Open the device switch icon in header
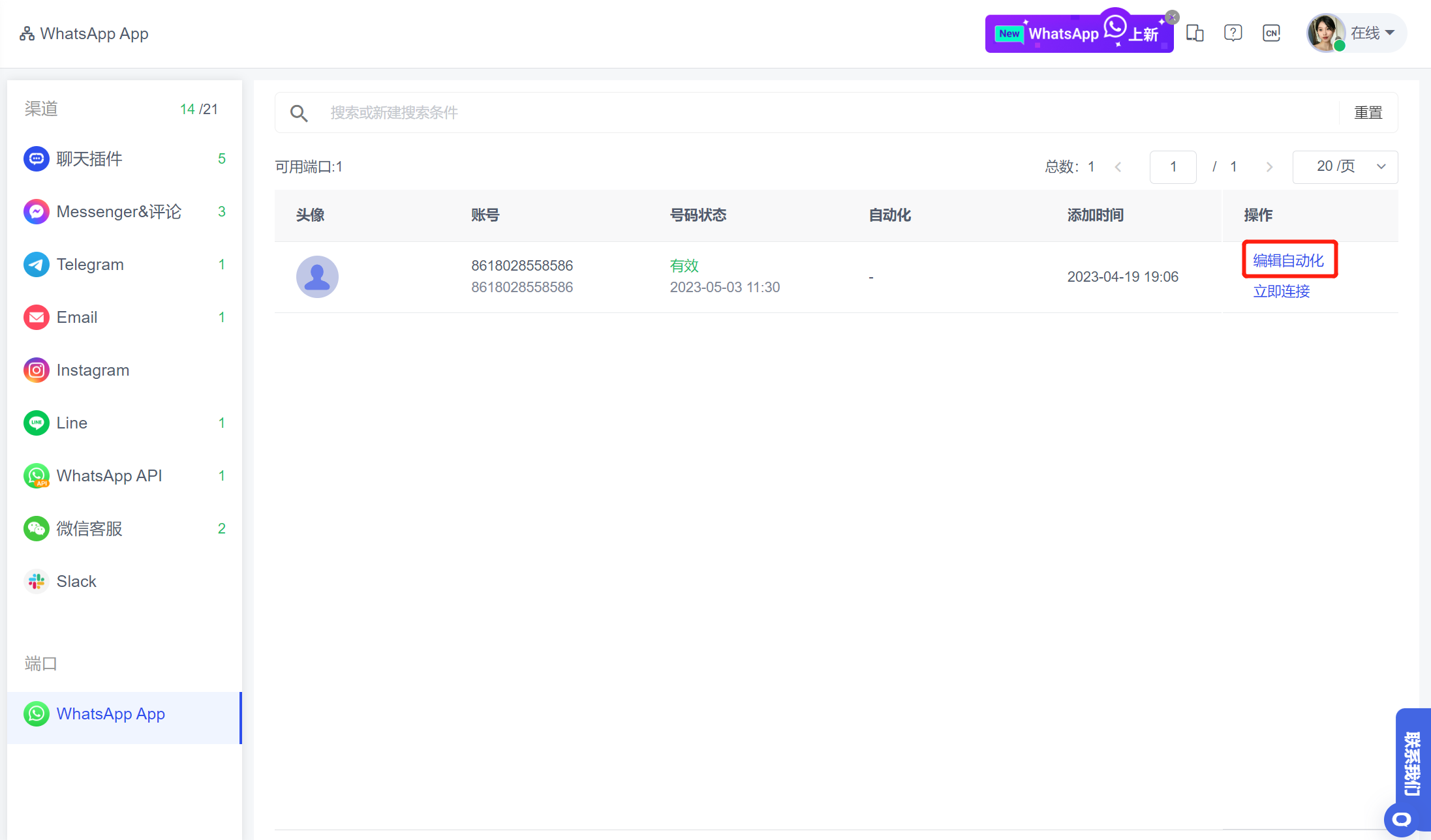 click(1195, 33)
